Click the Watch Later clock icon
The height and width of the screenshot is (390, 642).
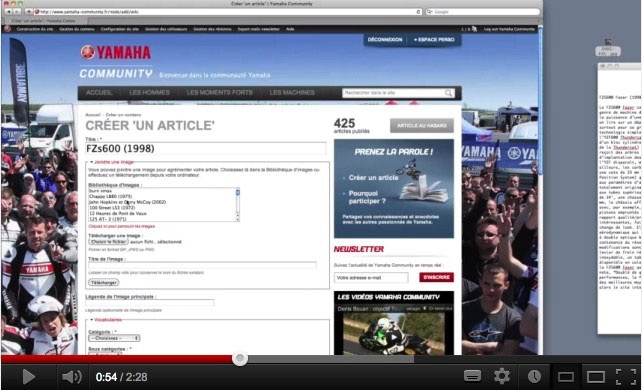pyautogui.click(x=534, y=376)
